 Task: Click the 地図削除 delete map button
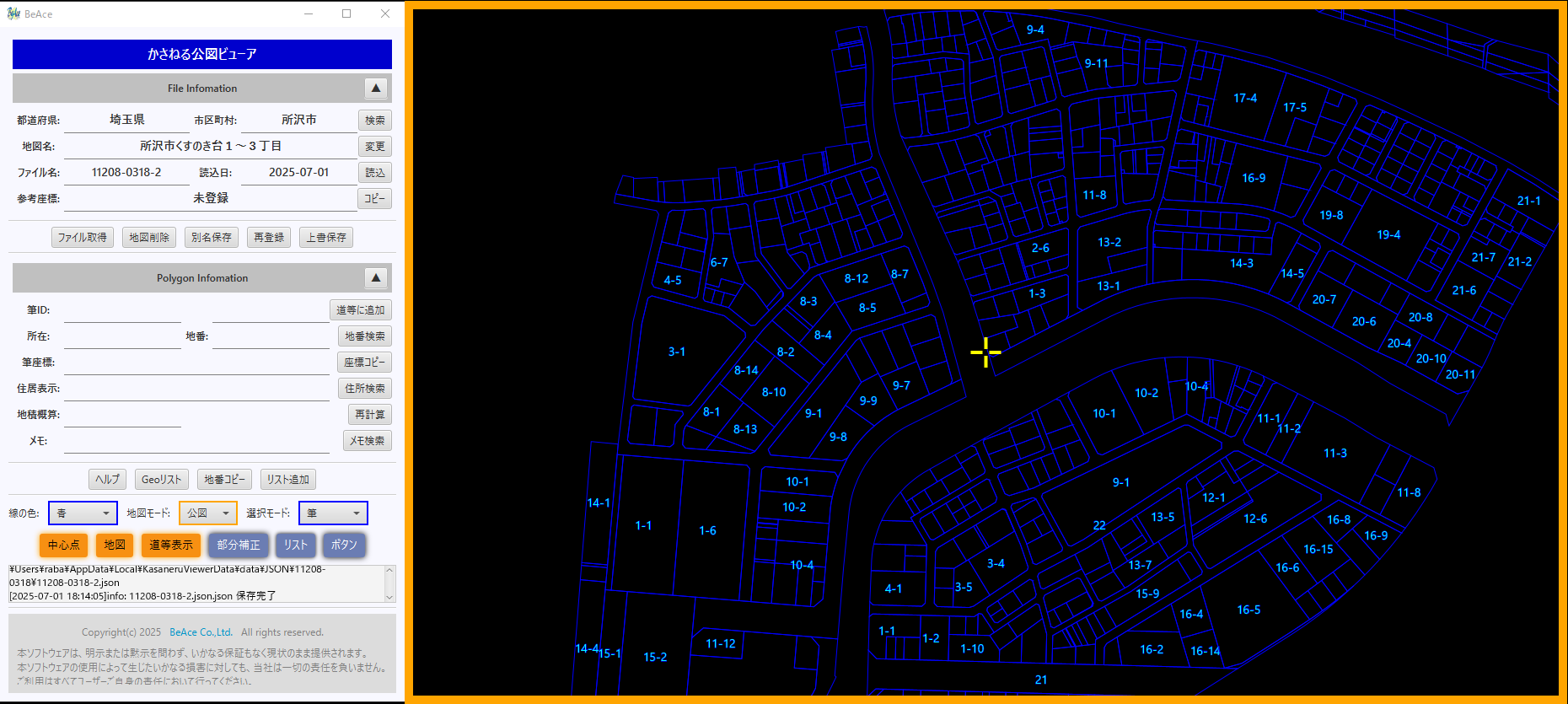pyautogui.click(x=149, y=238)
